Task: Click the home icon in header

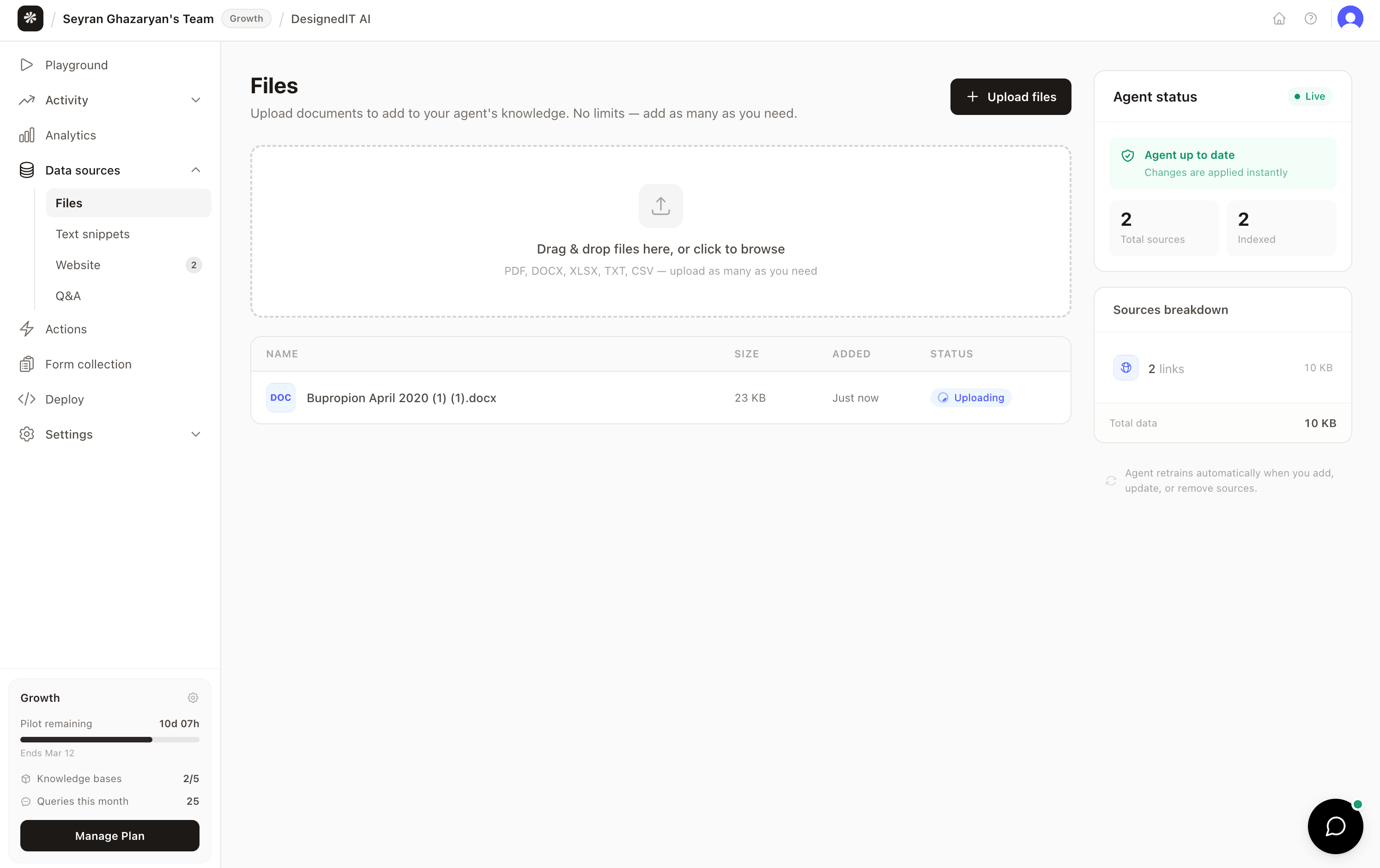Action: pyautogui.click(x=1278, y=19)
